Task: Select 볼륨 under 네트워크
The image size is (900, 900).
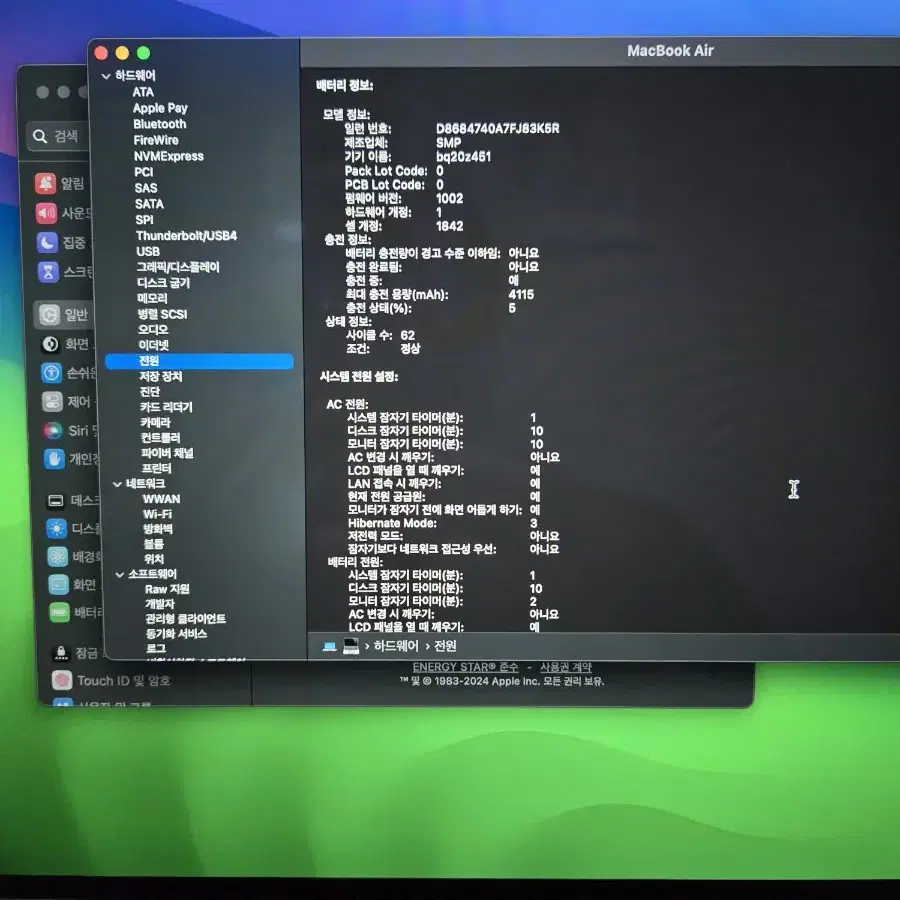Action: click(154, 544)
